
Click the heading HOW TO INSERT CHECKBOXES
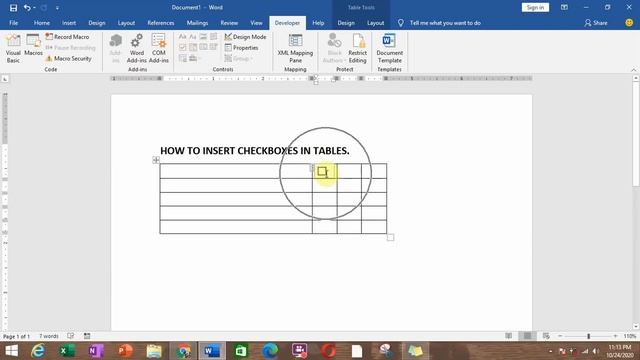pos(255,151)
